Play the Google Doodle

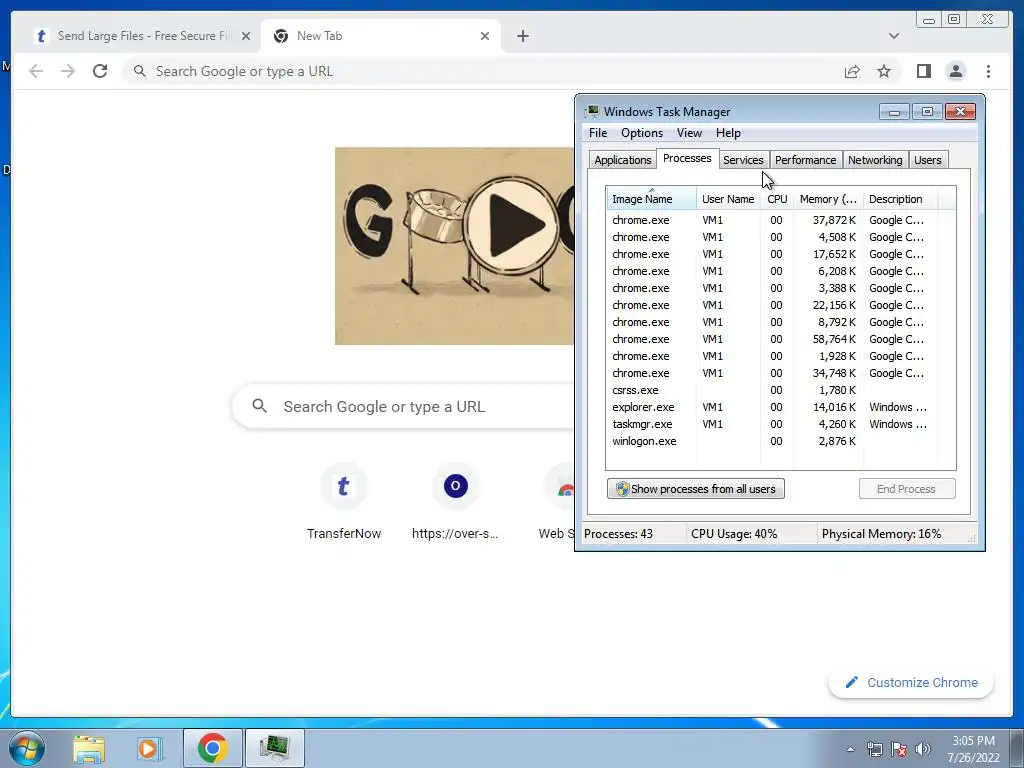[x=513, y=225]
